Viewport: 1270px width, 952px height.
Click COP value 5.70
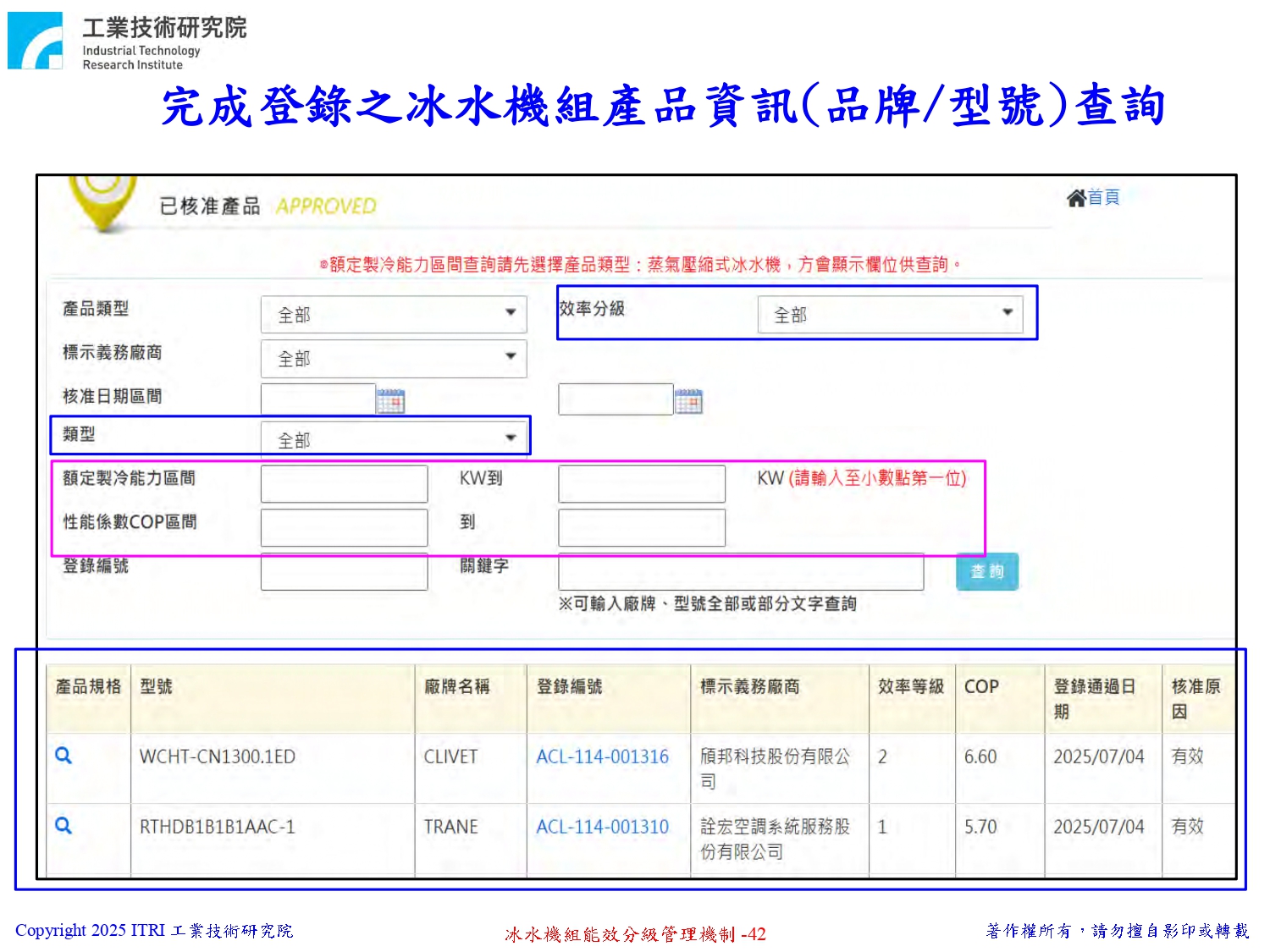click(x=980, y=827)
